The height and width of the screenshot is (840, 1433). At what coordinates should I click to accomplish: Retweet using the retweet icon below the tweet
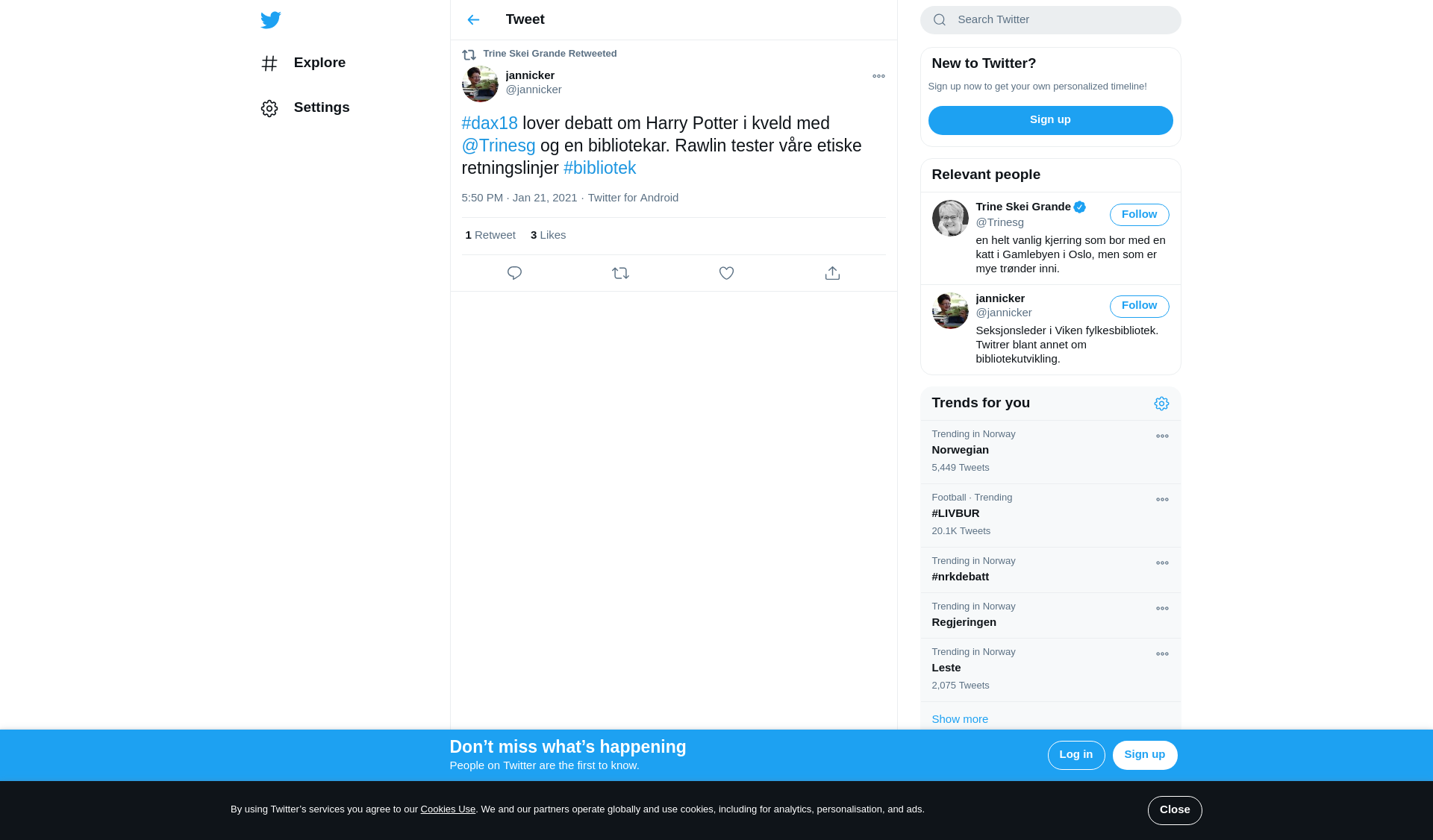[x=620, y=273]
